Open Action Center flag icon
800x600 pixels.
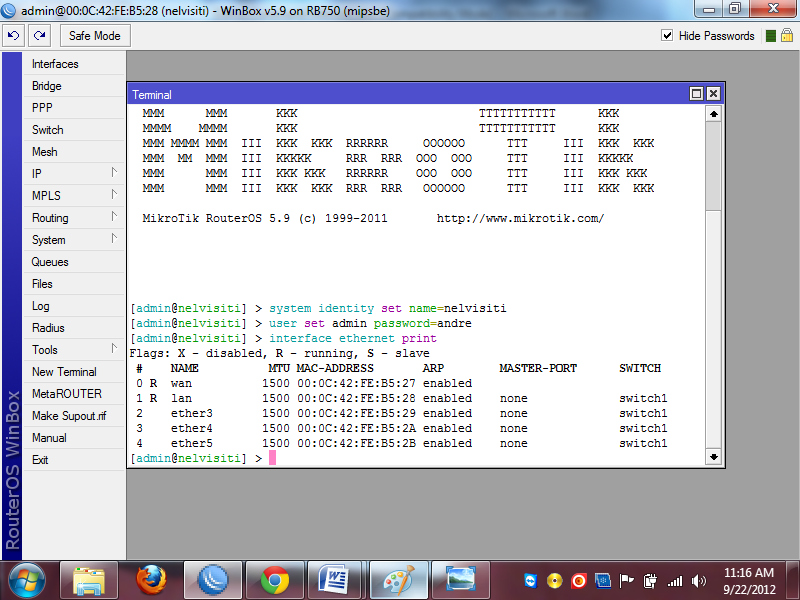[x=627, y=581]
